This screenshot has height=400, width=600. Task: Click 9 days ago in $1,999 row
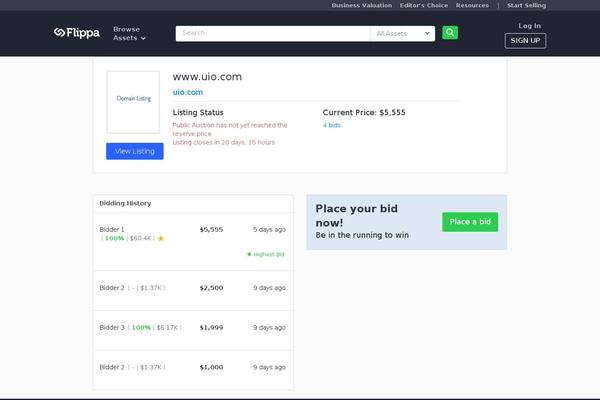pos(269,328)
